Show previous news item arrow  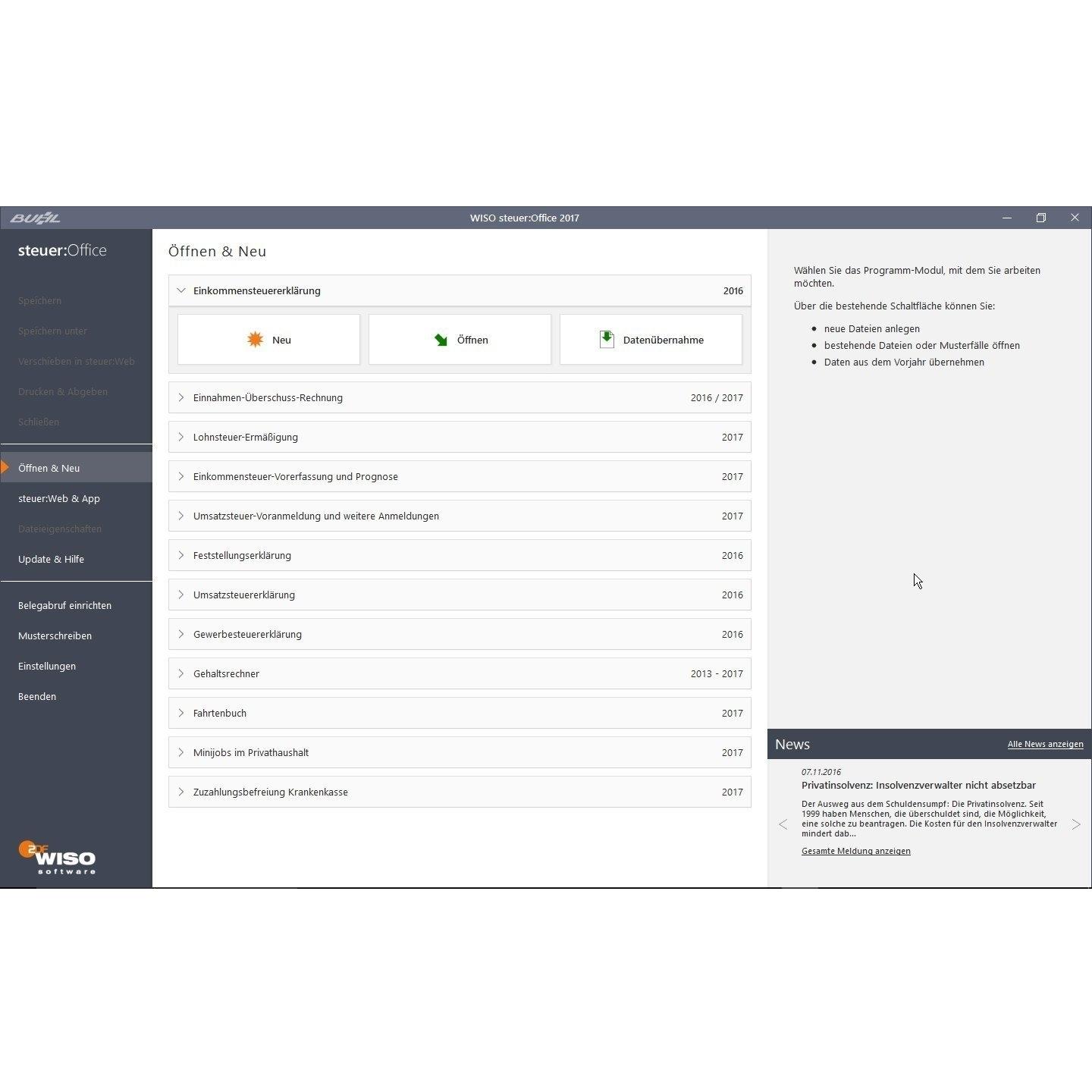pyautogui.click(x=783, y=824)
